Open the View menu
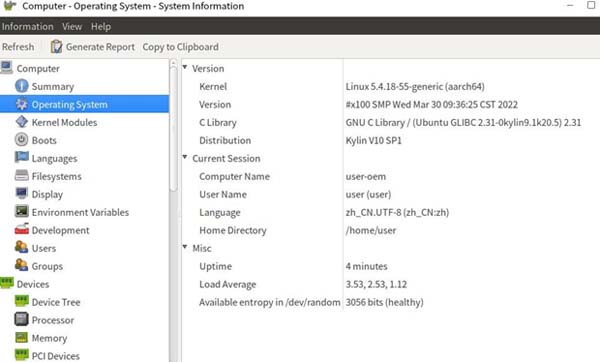This screenshot has height=362, width=600. point(72,26)
